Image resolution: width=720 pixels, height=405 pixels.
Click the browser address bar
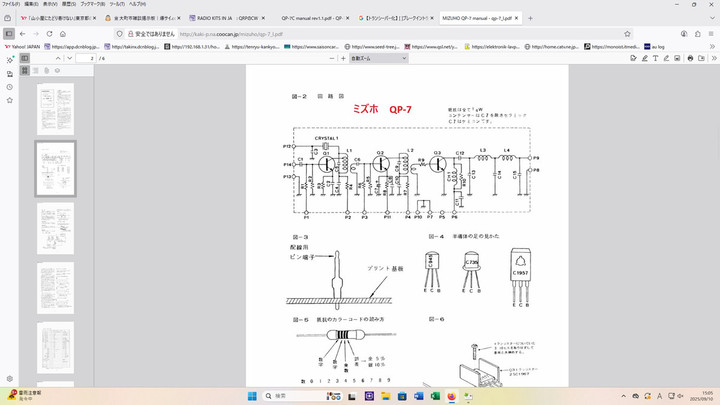pyautogui.click(x=300, y=32)
